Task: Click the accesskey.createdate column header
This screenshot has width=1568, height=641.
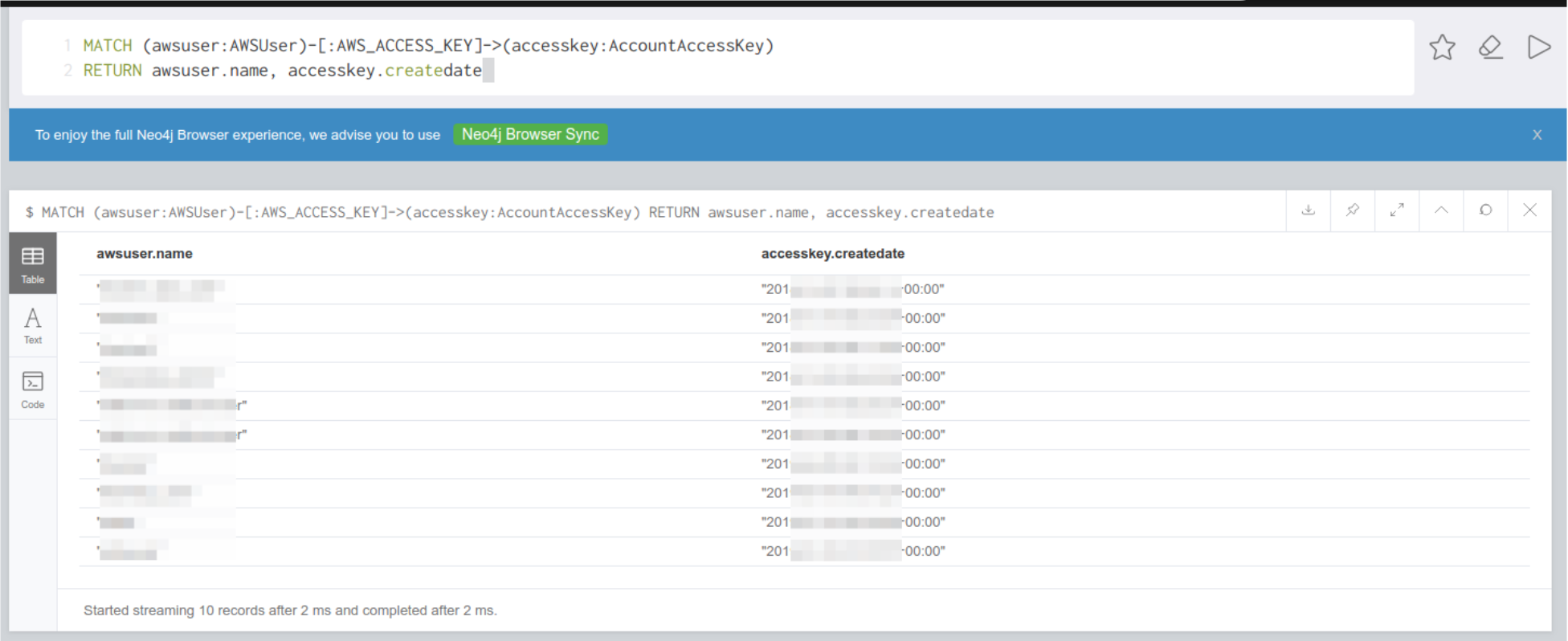Action: pos(832,254)
